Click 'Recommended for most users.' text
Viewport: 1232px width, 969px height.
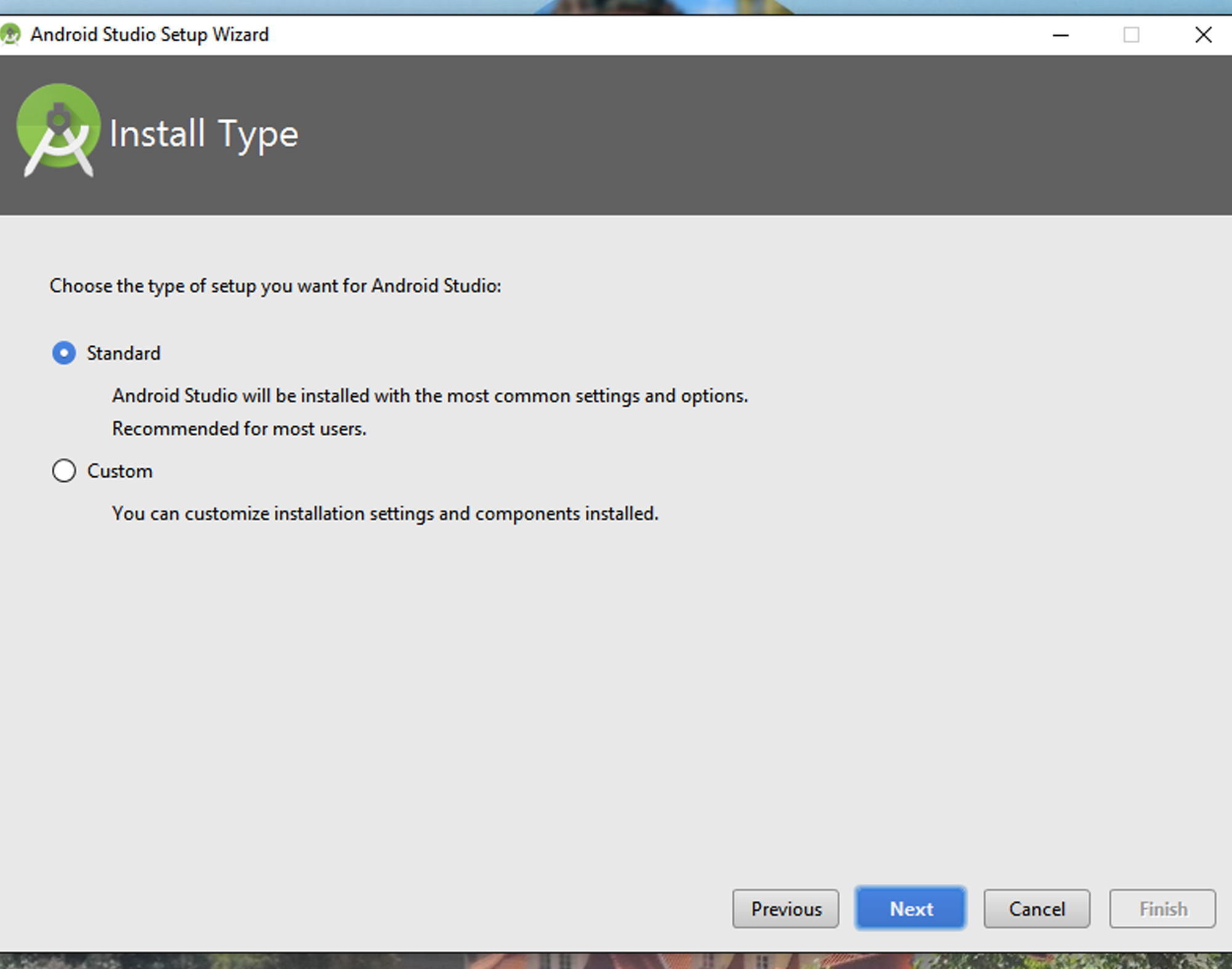[239, 428]
